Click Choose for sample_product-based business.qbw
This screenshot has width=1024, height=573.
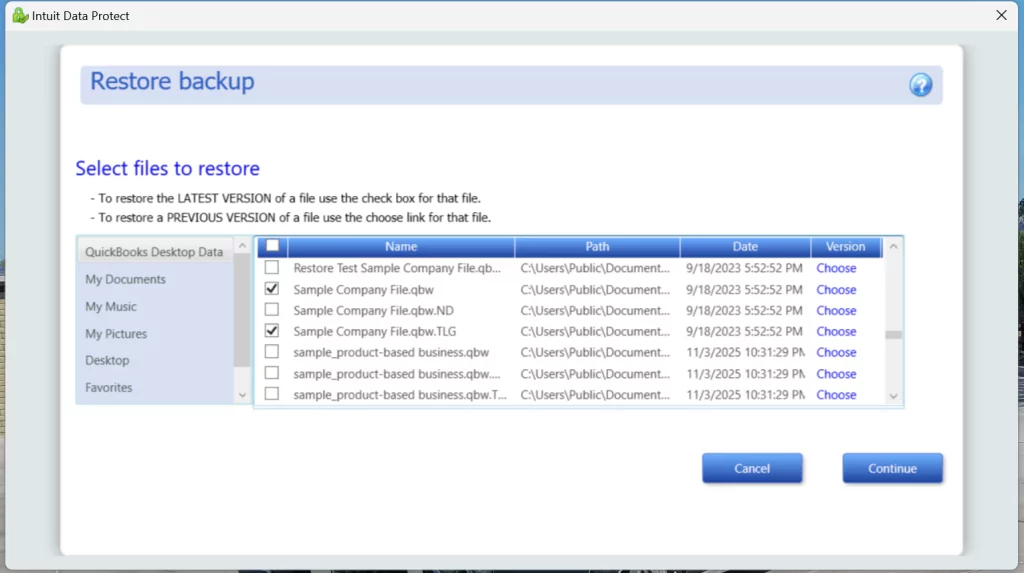tap(836, 352)
